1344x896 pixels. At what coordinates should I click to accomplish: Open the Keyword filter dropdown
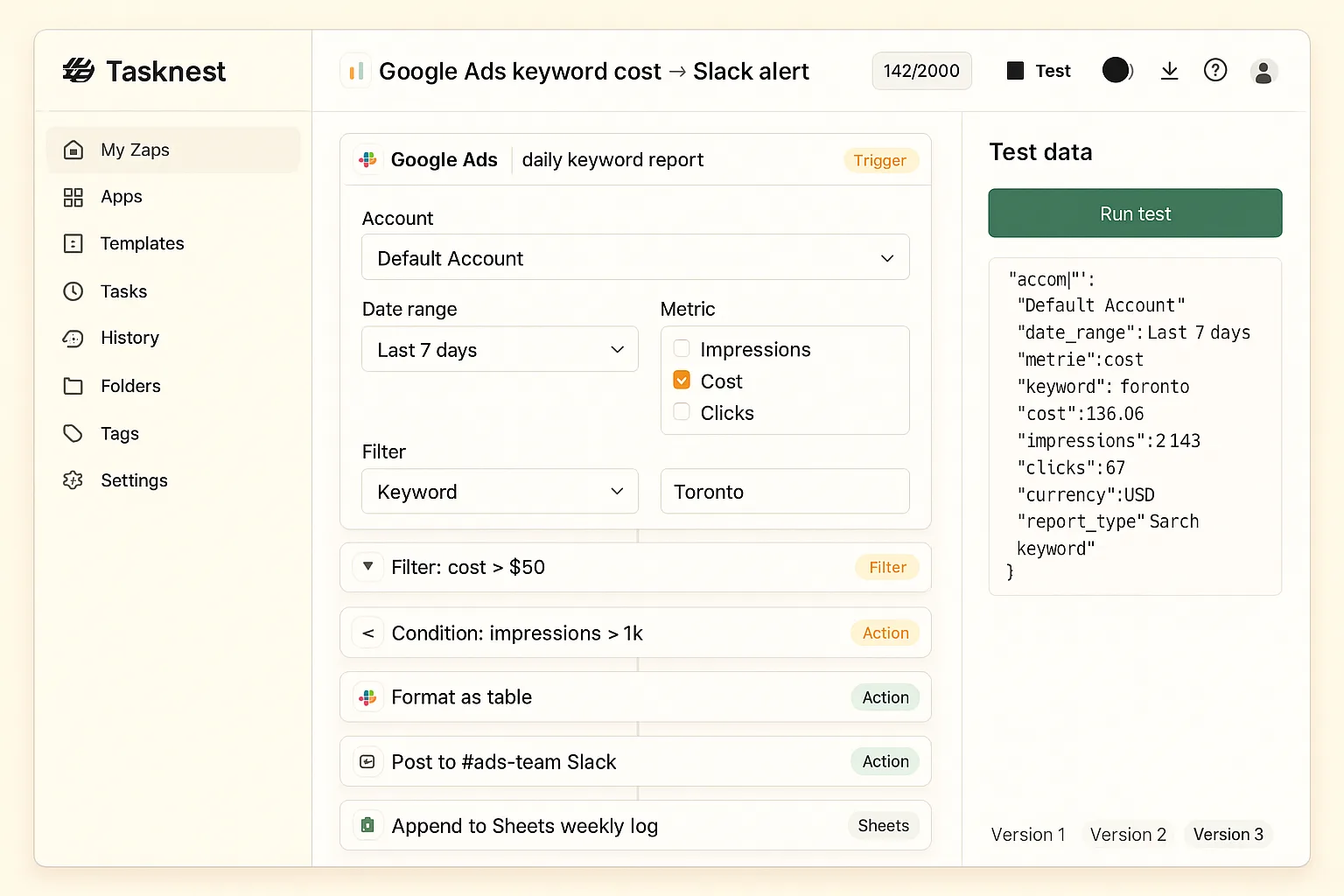pos(500,492)
